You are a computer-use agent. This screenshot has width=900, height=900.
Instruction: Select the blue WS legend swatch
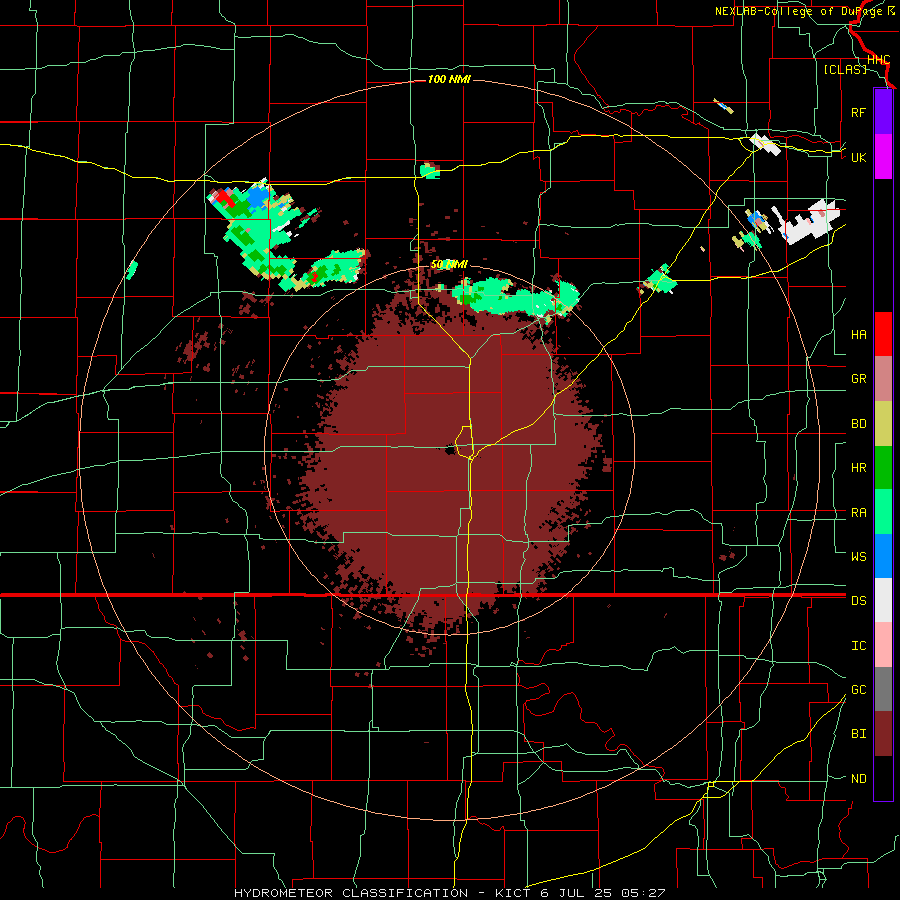pyautogui.click(x=883, y=556)
